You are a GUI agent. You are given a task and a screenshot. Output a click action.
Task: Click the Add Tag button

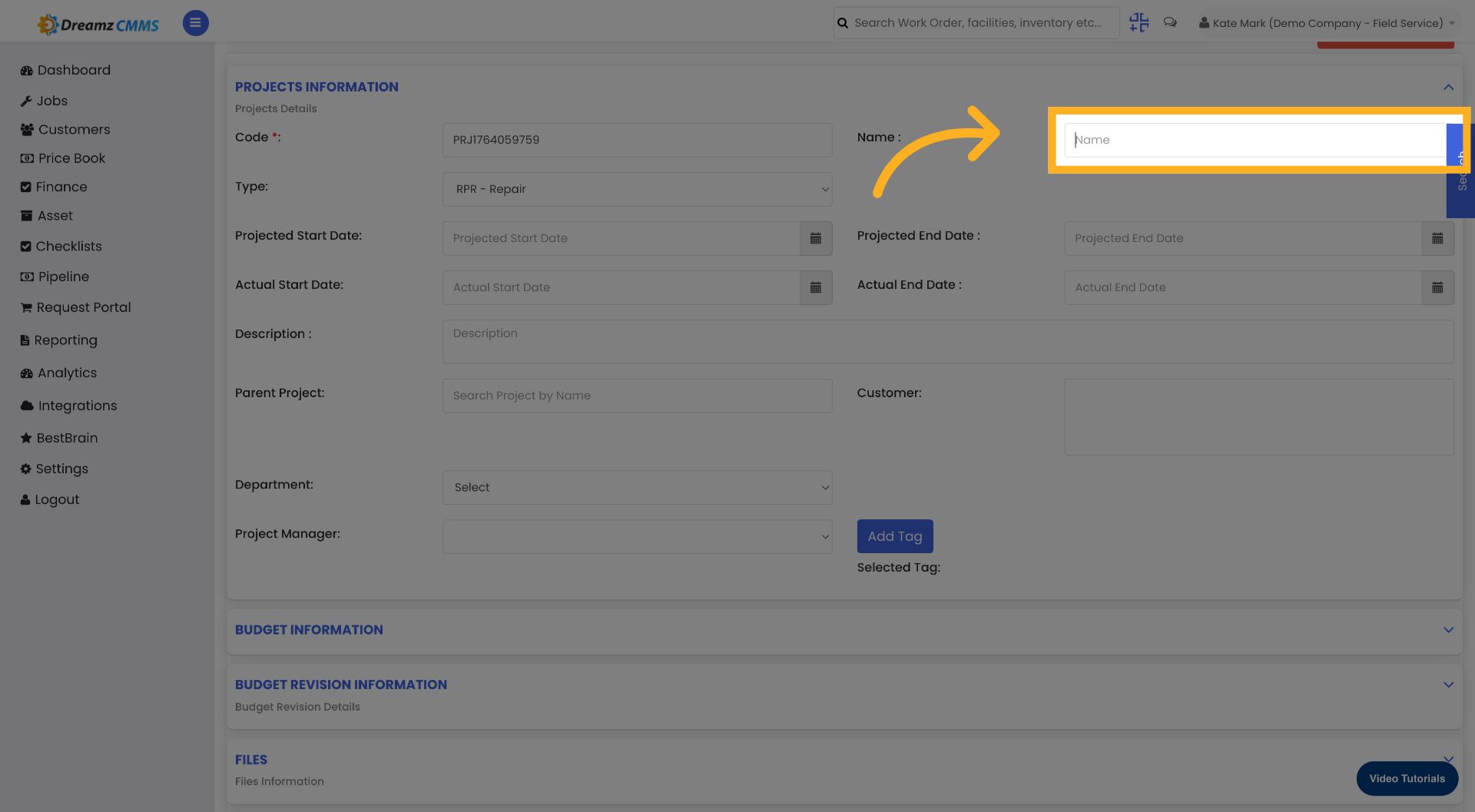coord(895,536)
